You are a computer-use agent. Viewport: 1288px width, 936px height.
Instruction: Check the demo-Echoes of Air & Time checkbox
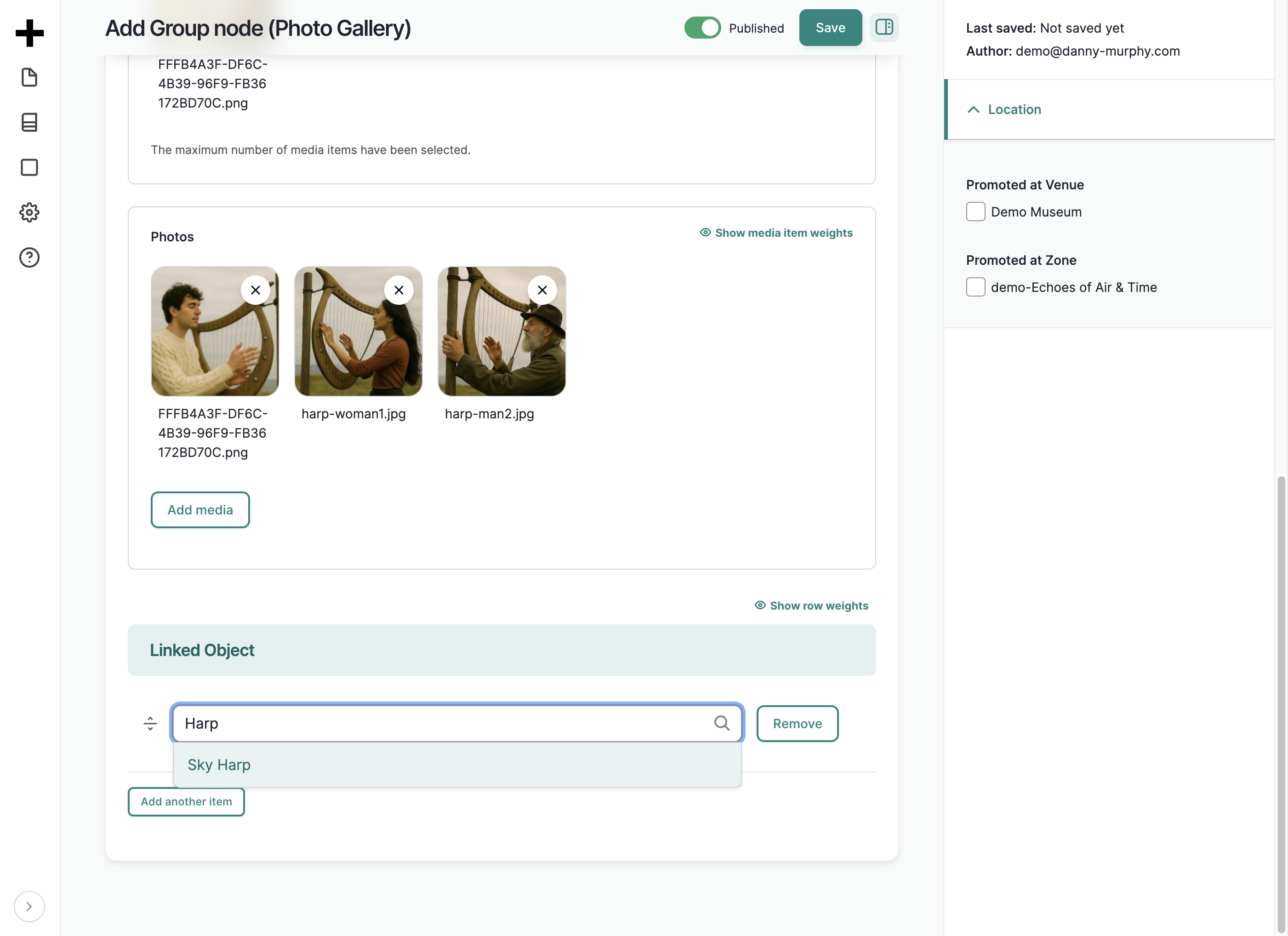(x=976, y=287)
